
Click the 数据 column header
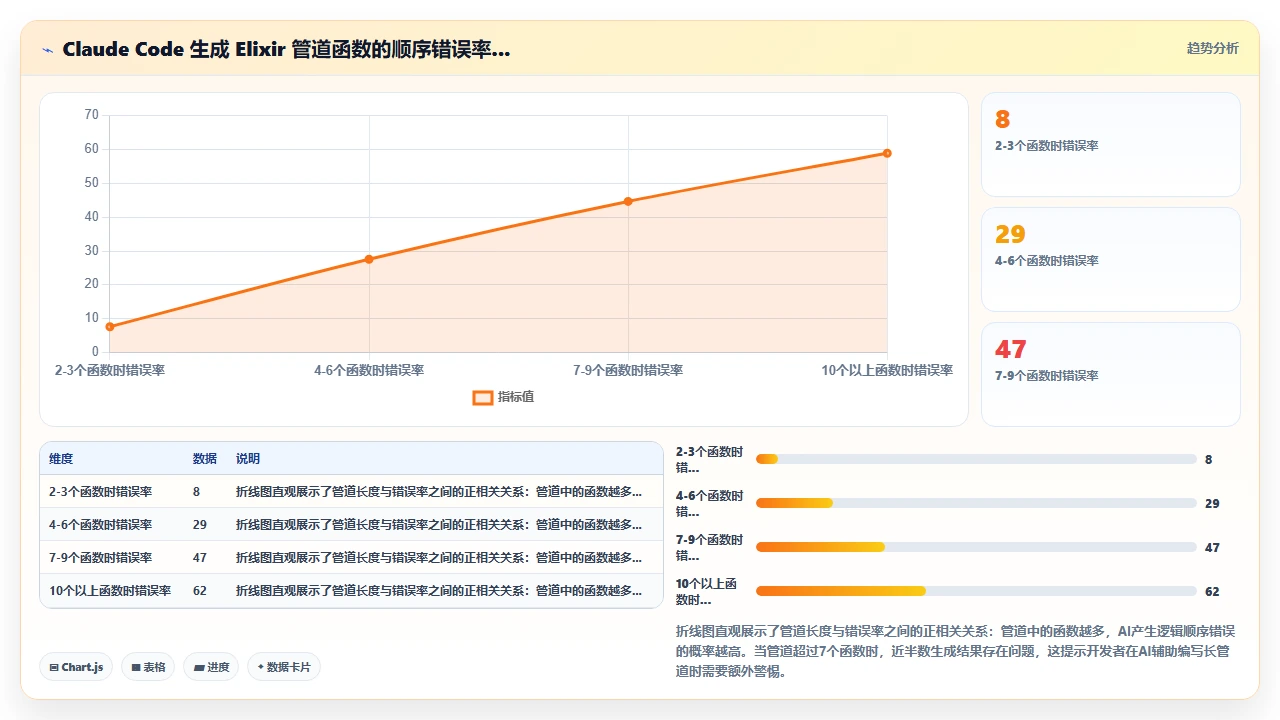[205, 459]
